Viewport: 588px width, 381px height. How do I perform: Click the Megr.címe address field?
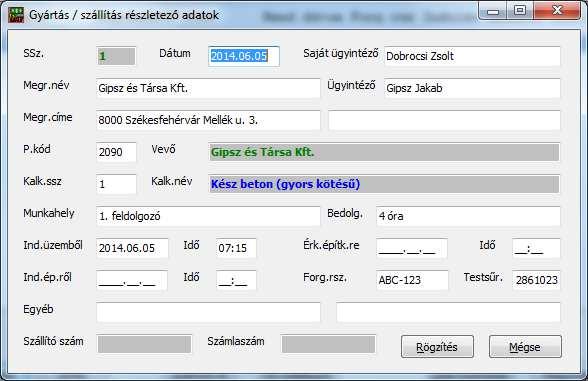208,120
